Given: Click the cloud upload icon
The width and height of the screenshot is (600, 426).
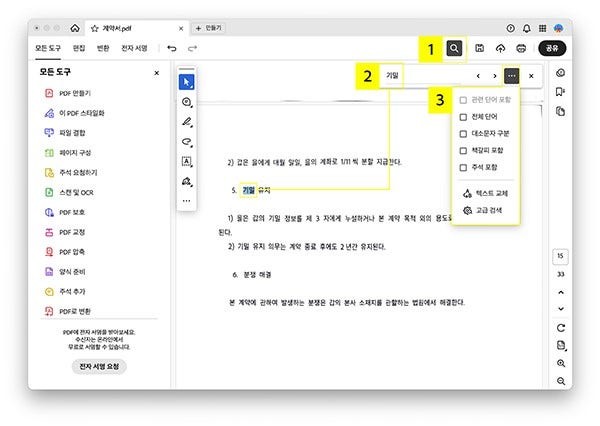Looking at the screenshot, I should pyautogui.click(x=501, y=48).
